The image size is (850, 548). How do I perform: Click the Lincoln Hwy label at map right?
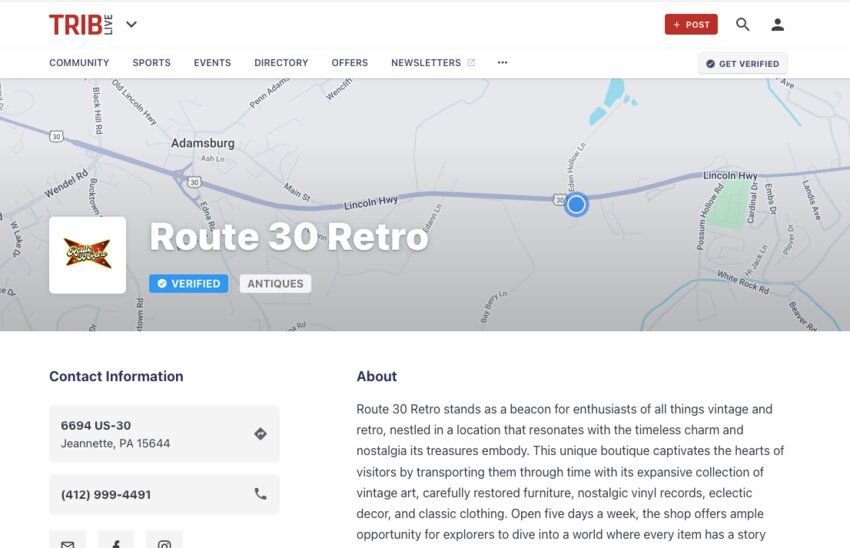pyautogui.click(x=730, y=176)
